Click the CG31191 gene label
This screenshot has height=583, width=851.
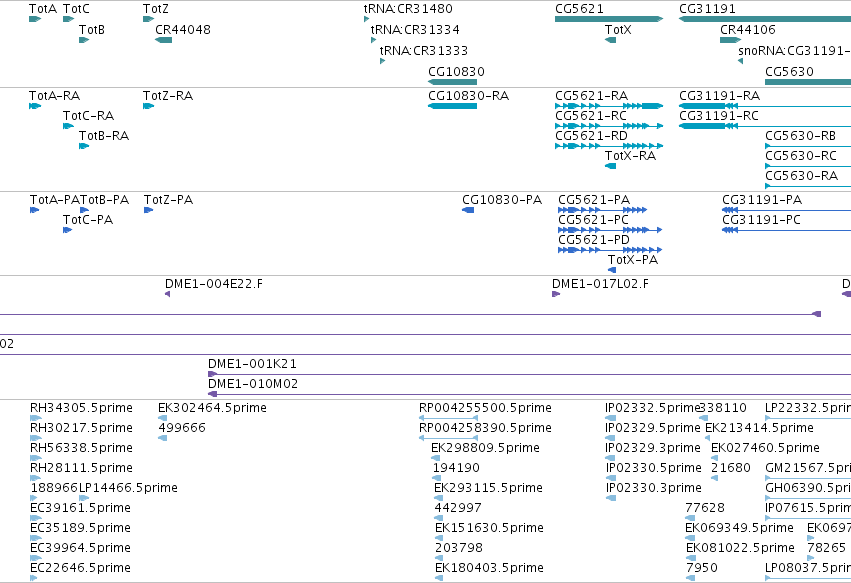pyautogui.click(x=707, y=9)
